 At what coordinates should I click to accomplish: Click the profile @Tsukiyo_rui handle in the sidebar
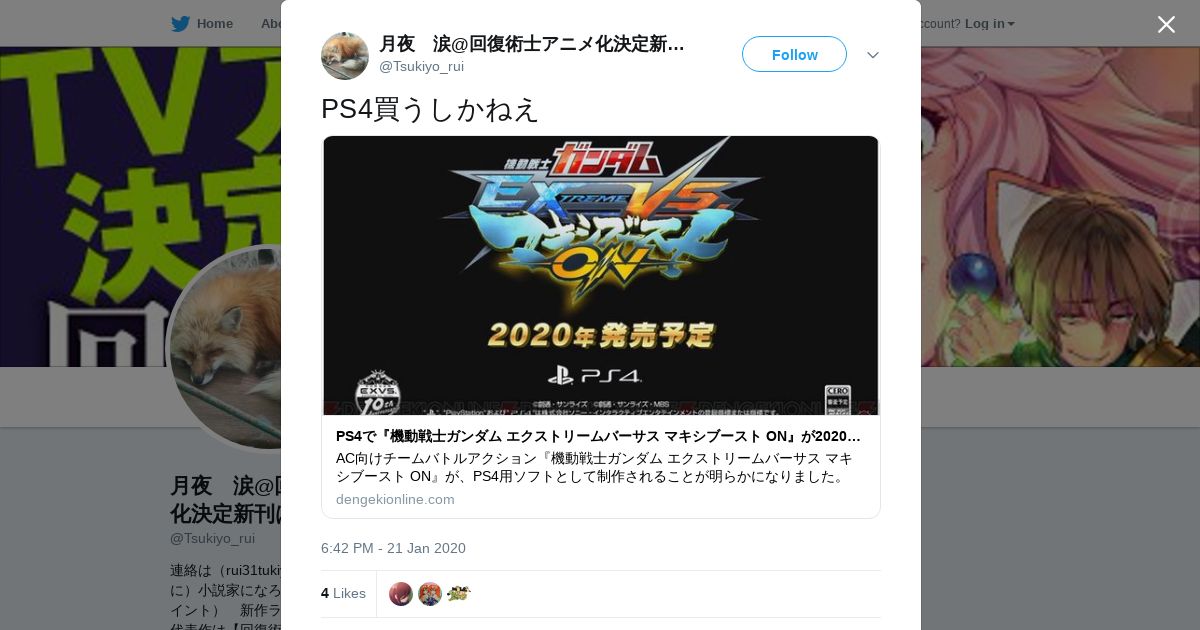tap(212, 538)
